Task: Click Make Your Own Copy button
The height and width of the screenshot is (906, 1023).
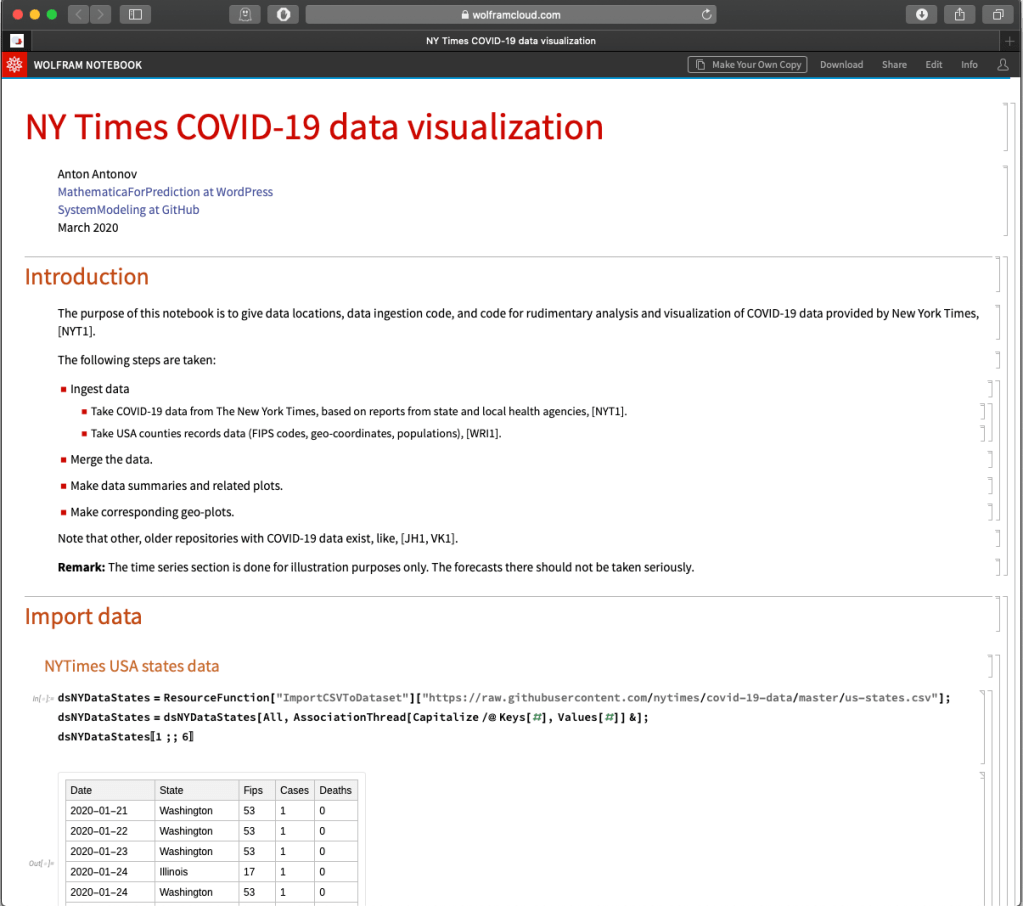Action: pos(747,65)
